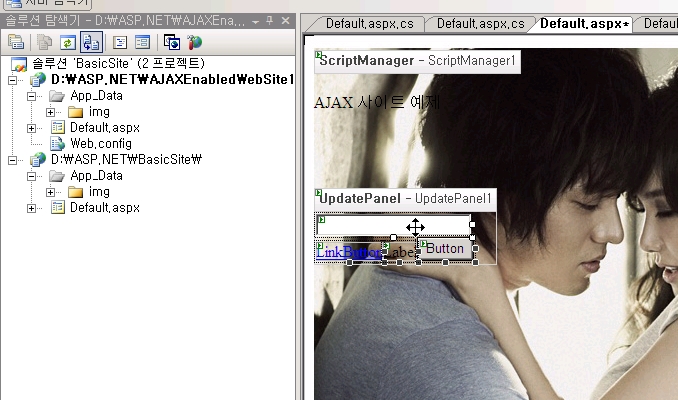Click the text box inside UpdatePanel1
The image size is (678, 400).
click(x=393, y=225)
